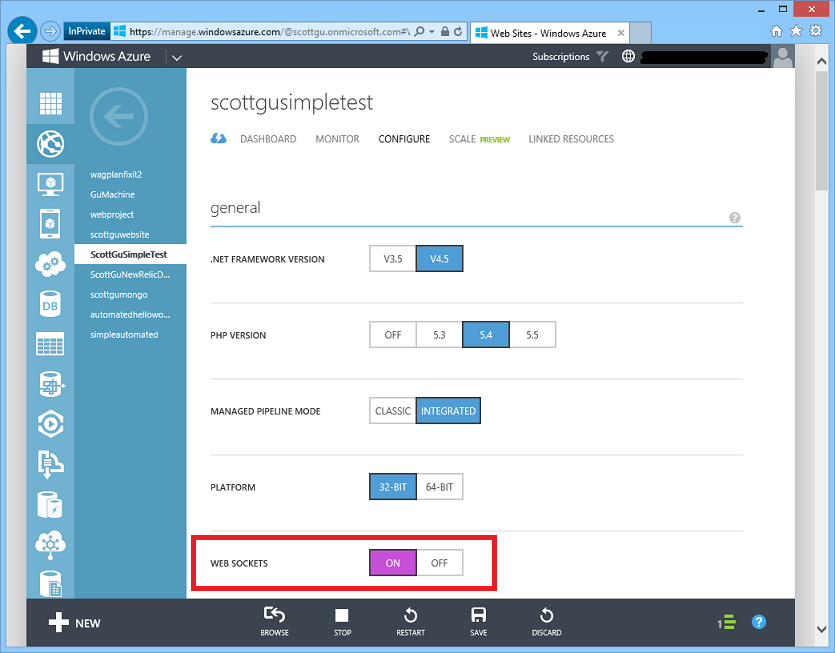This screenshot has width=835, height=653.
Task: Open Cloud Services gear-cloud icon in sidebar
Action: [51, 264]
